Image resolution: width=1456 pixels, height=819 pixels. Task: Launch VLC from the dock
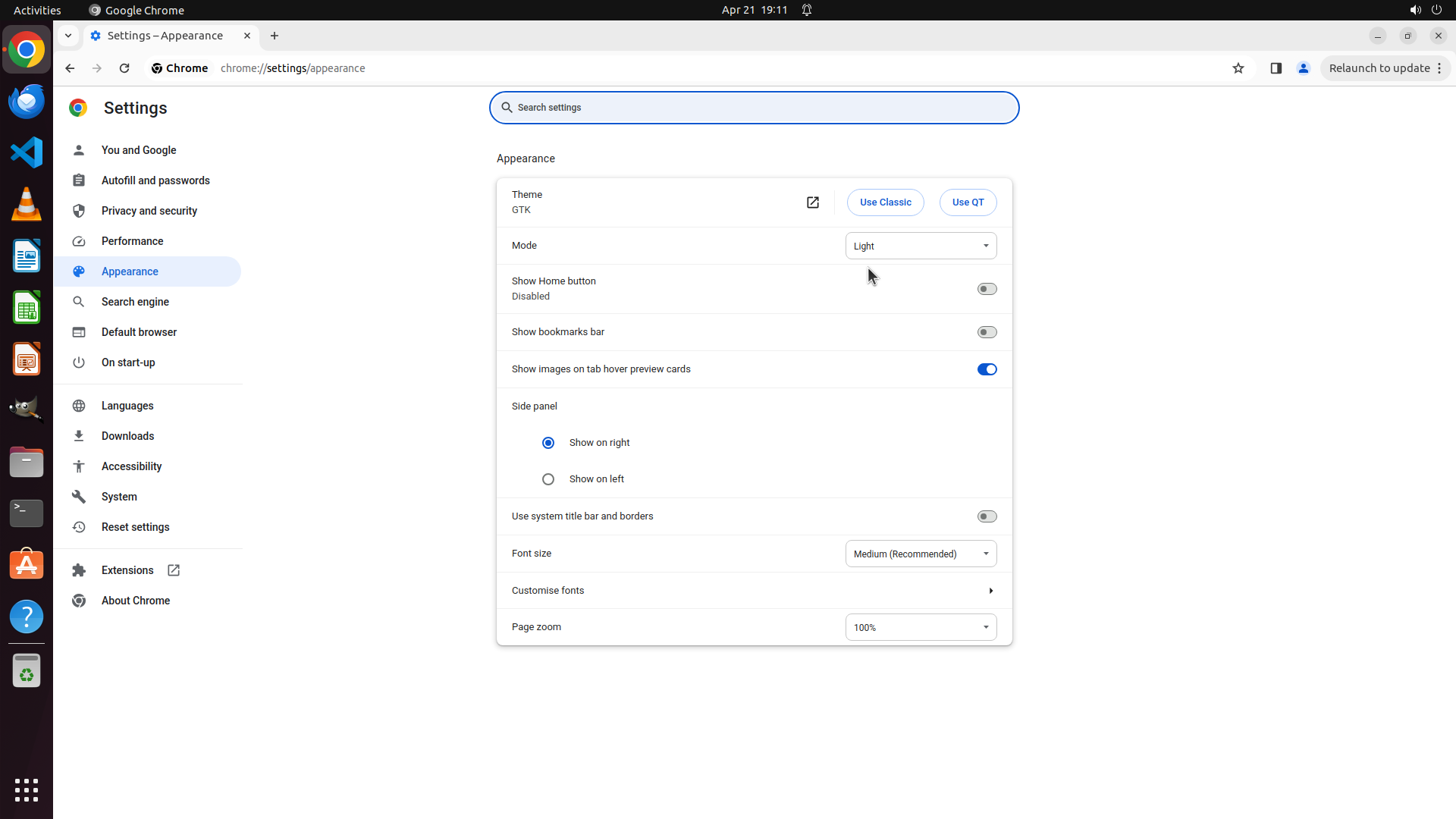27,204
